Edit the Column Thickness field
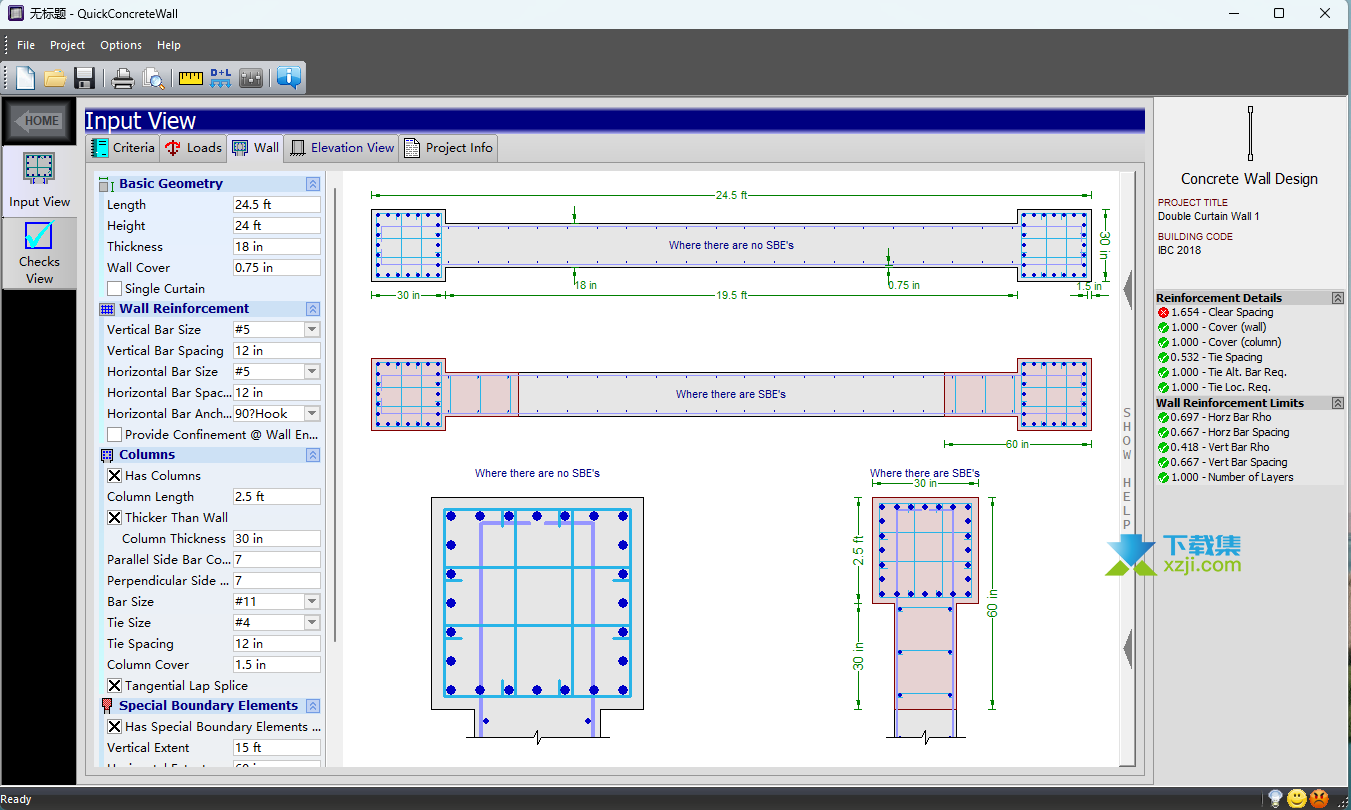 pos(276,539)
